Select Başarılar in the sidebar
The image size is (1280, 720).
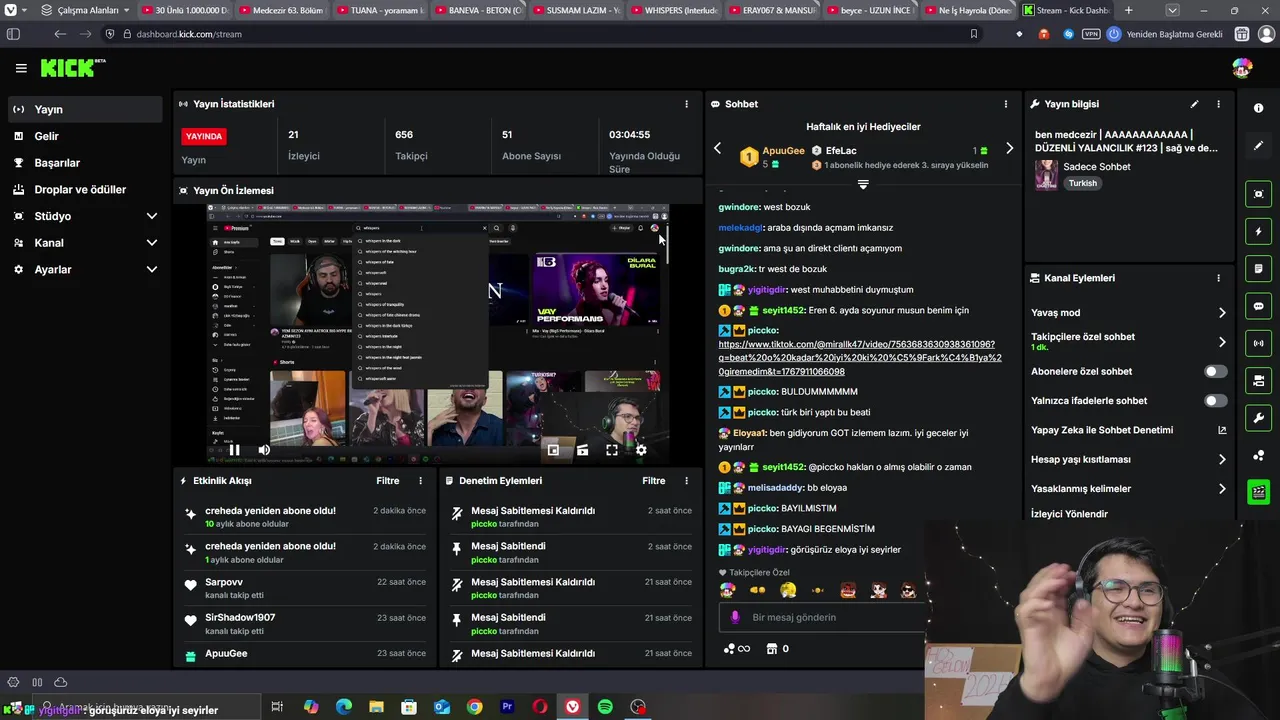(85, 163)
